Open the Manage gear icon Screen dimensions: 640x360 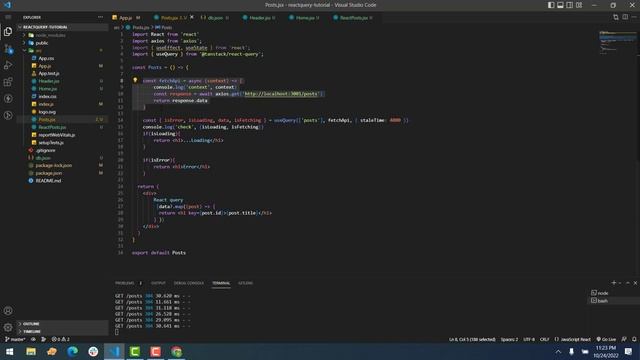point(8,327)
